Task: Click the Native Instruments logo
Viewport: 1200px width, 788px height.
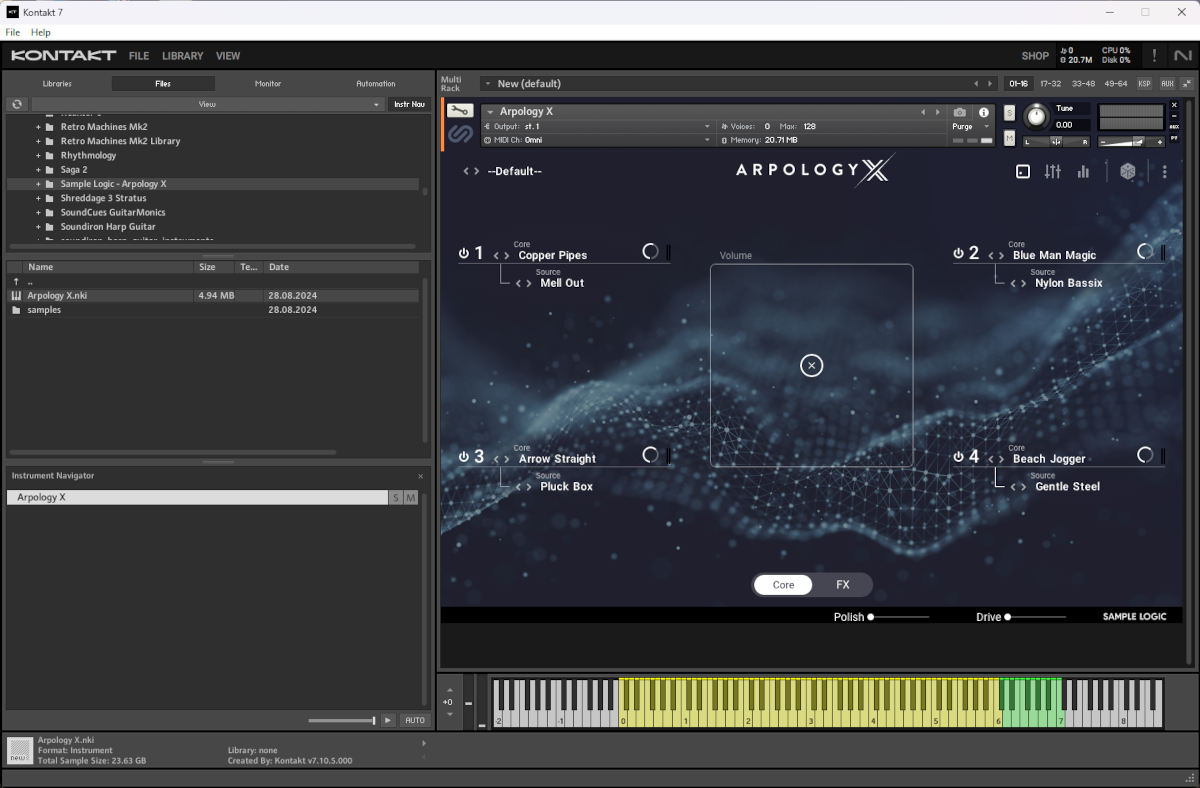Action: coord(1182,56)
